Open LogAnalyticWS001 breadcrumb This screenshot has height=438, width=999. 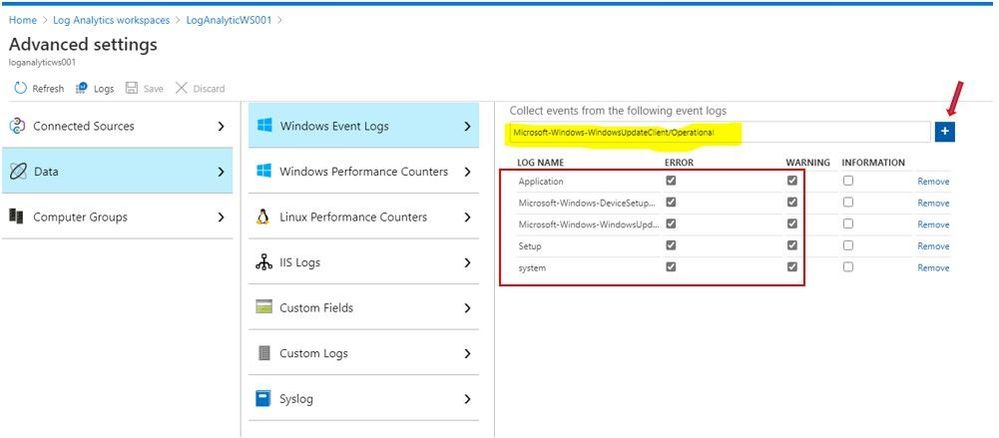point(229,20)
